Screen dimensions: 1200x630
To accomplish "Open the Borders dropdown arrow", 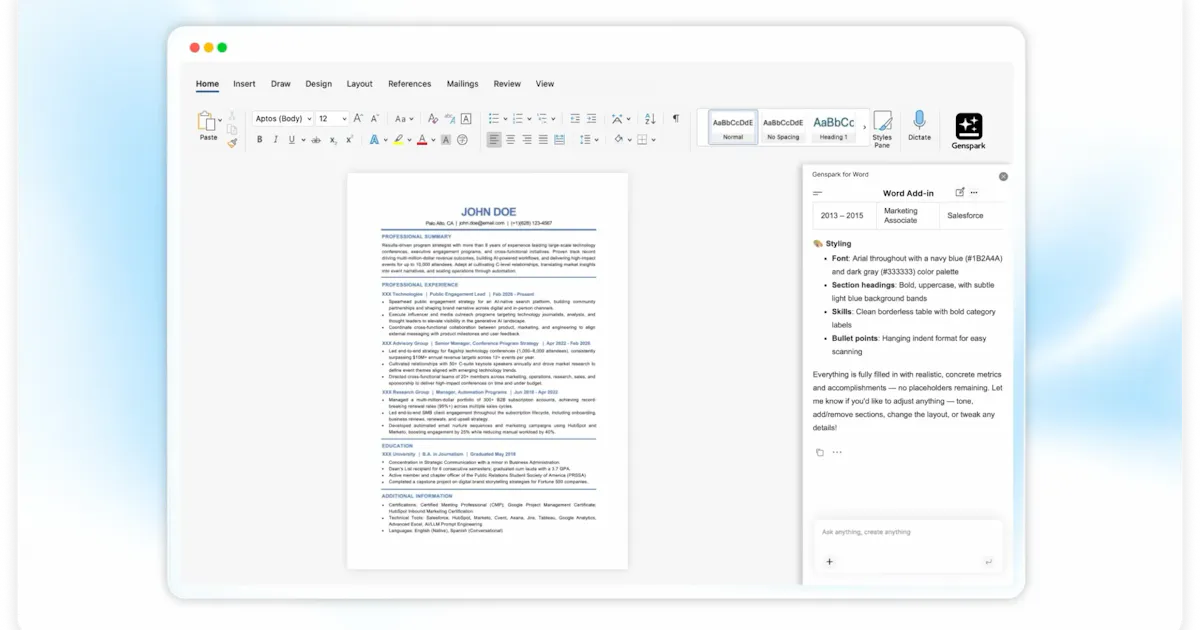I will [654, 140].
